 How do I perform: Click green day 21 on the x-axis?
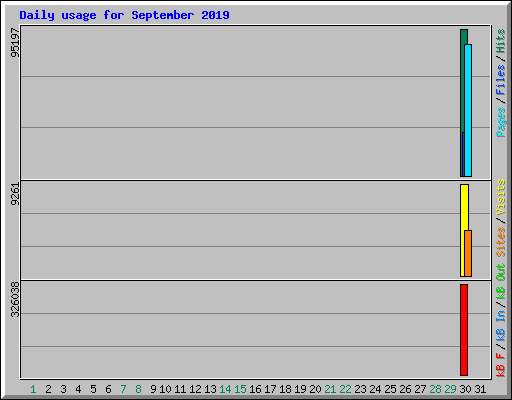[330, 389]
